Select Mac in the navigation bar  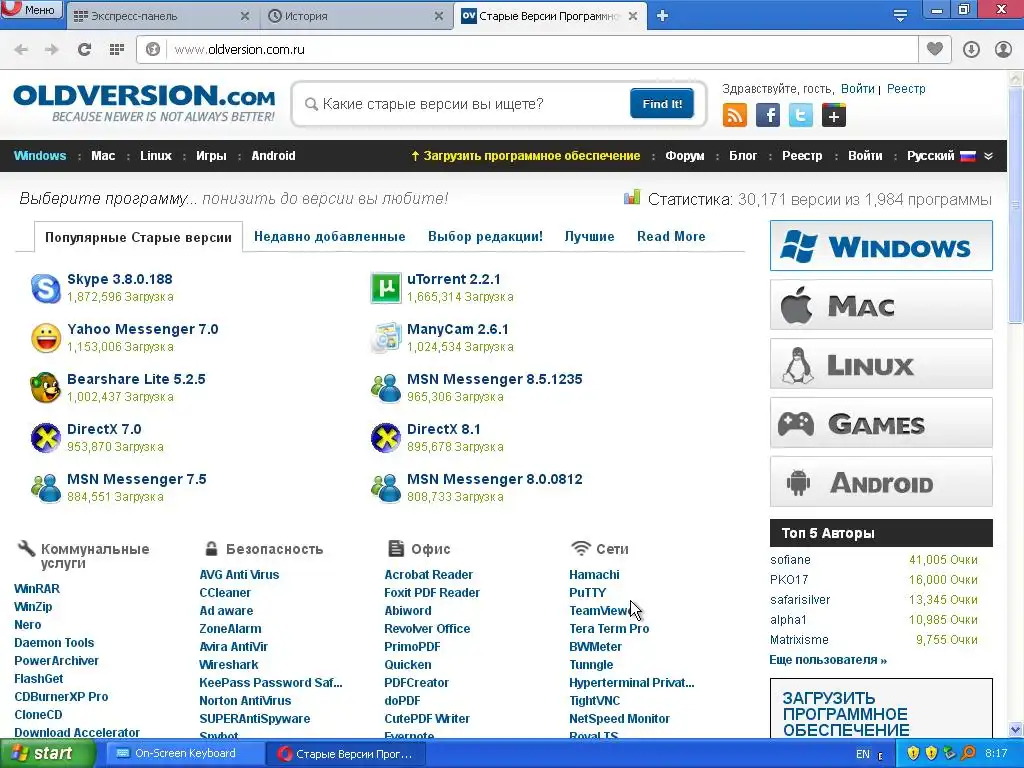(x=103, y=155)
